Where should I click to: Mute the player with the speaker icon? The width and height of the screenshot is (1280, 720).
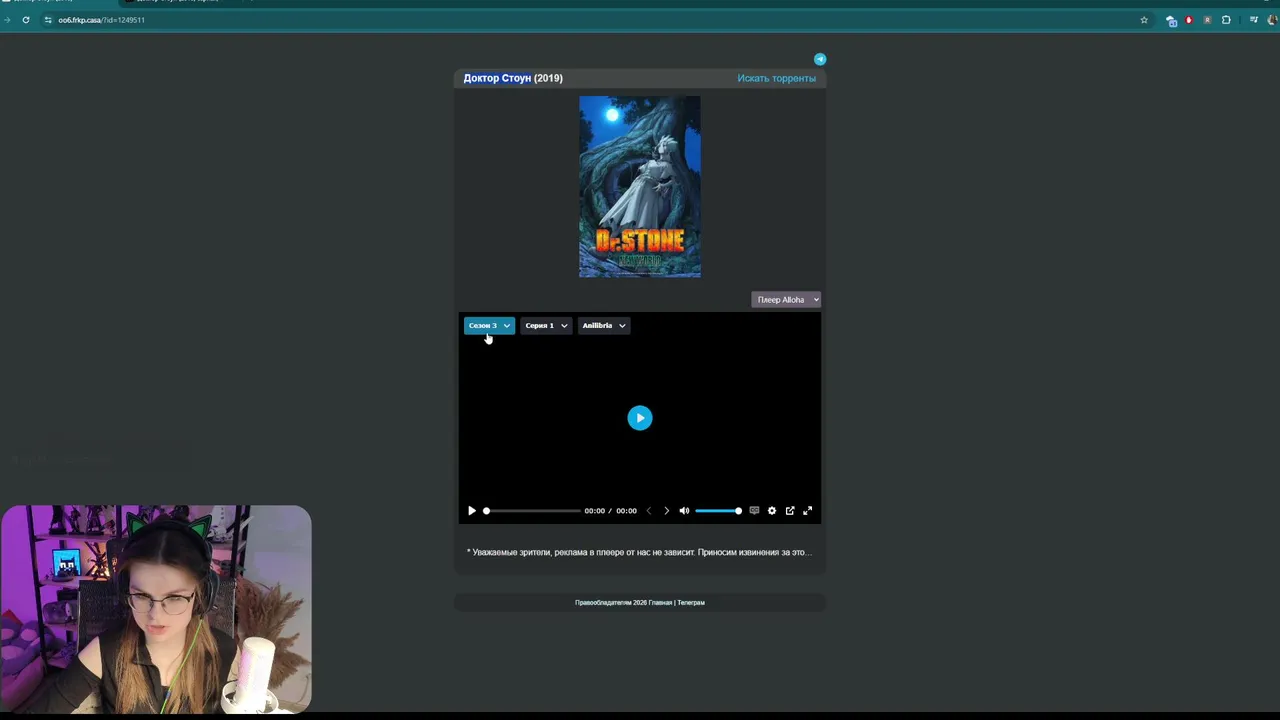pyautogui.click(x=684, y=511)
